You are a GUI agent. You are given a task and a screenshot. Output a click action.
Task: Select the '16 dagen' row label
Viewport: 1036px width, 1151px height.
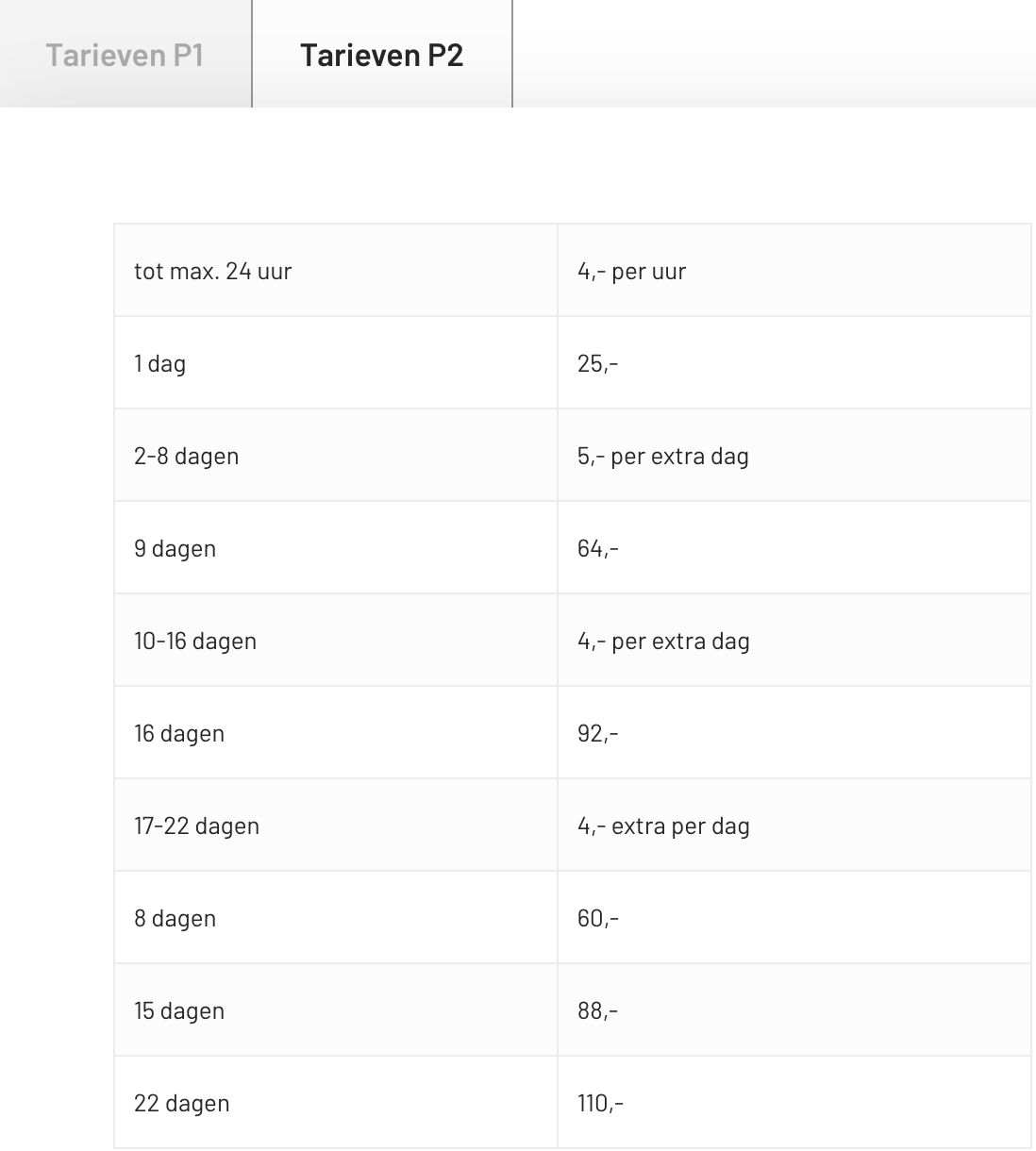(x=336, y=733)
